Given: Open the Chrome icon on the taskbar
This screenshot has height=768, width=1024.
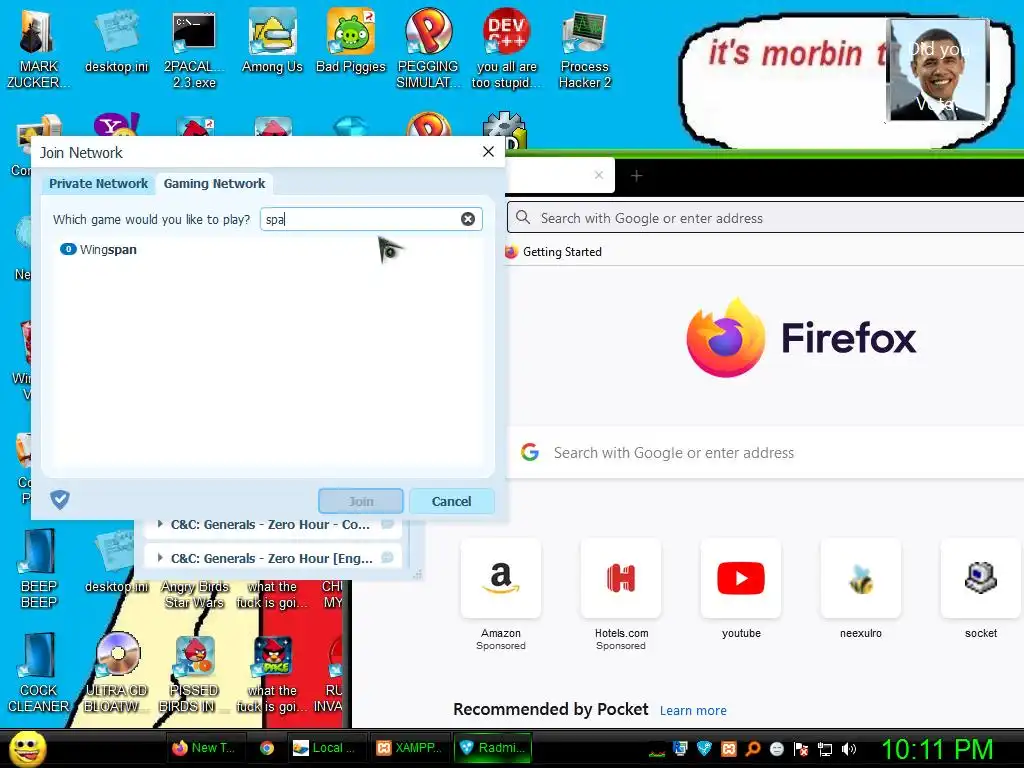Looking at the screenshot, I should (267, 748).
